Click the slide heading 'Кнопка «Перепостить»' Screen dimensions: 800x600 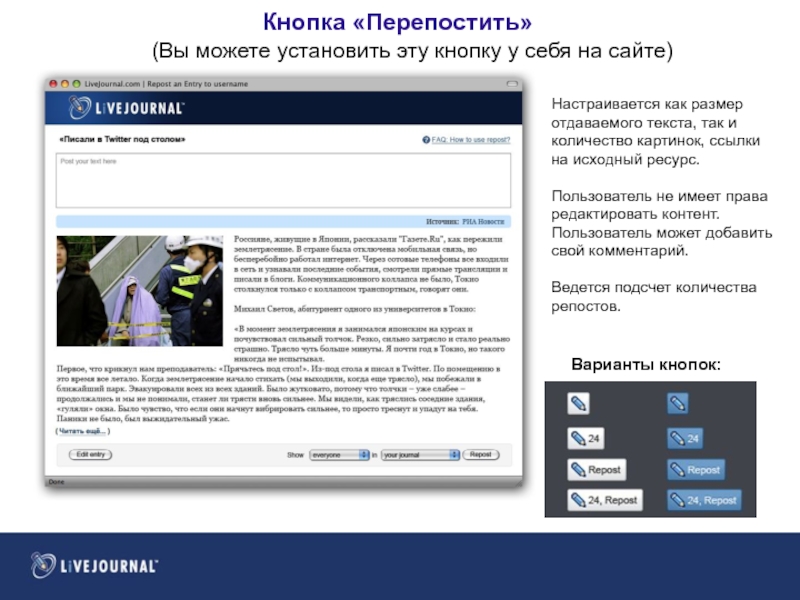[x=397, y=22]
